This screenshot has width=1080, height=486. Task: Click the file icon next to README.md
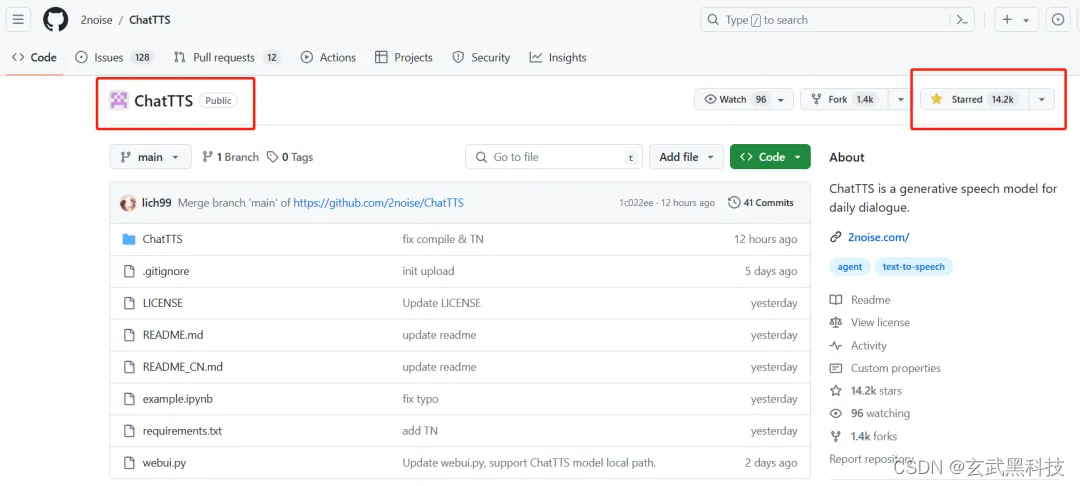tap(129, 335)
